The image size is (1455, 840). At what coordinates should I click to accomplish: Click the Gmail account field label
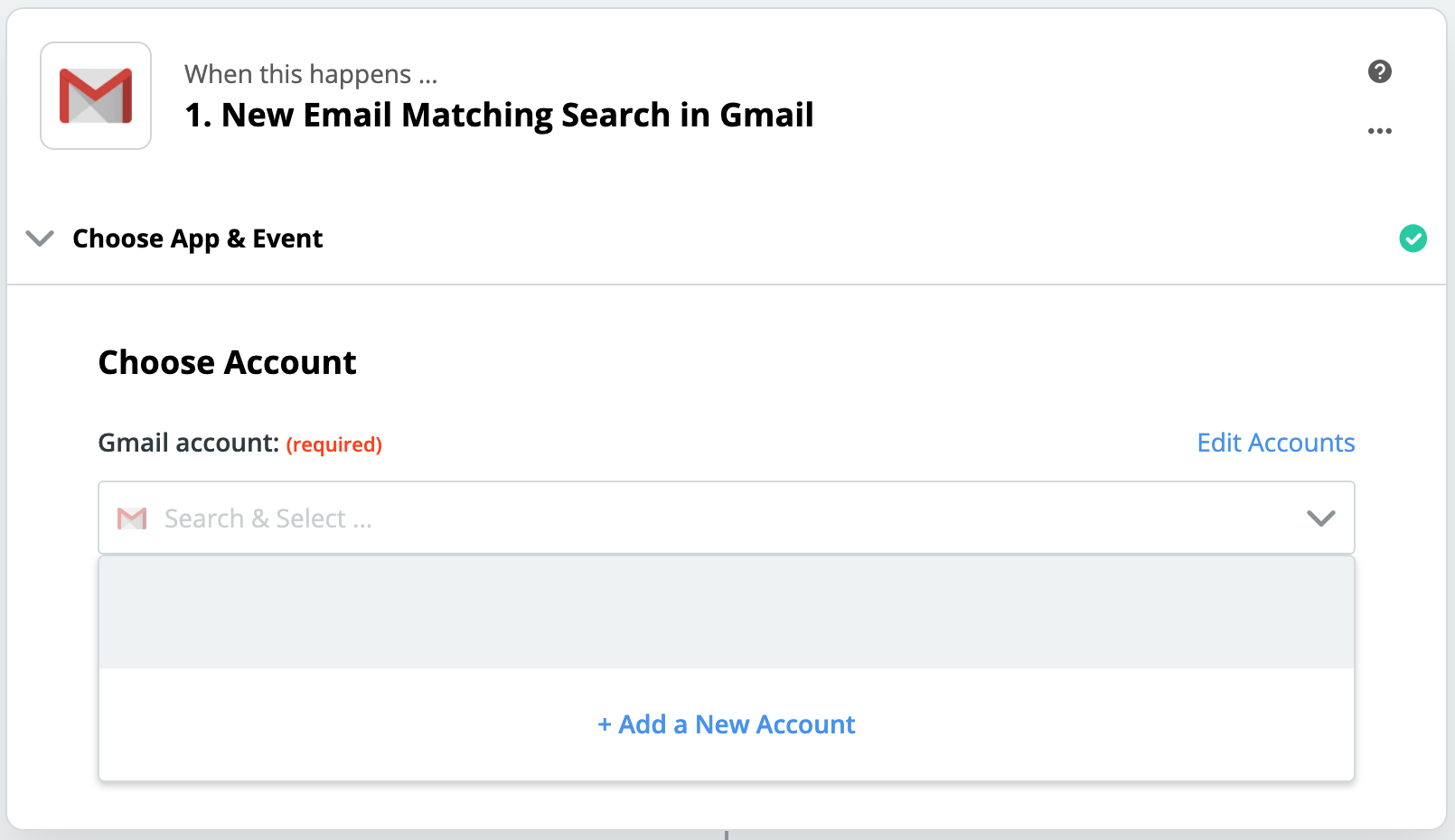[x=188, y=443]
